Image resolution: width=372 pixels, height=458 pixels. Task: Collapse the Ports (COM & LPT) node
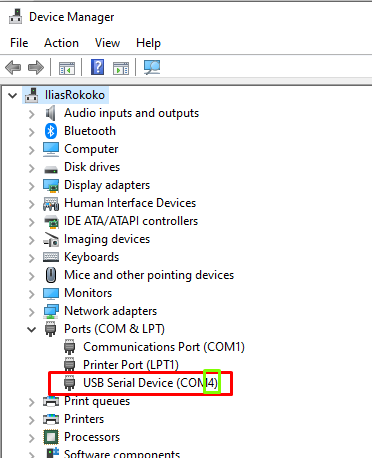click(31, 330)
